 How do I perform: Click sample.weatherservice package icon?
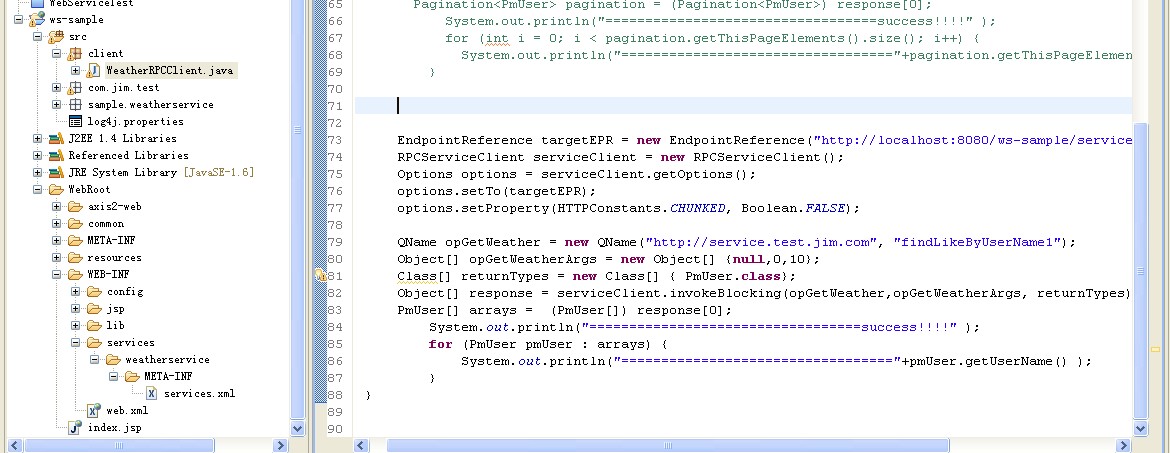[75, 104]
